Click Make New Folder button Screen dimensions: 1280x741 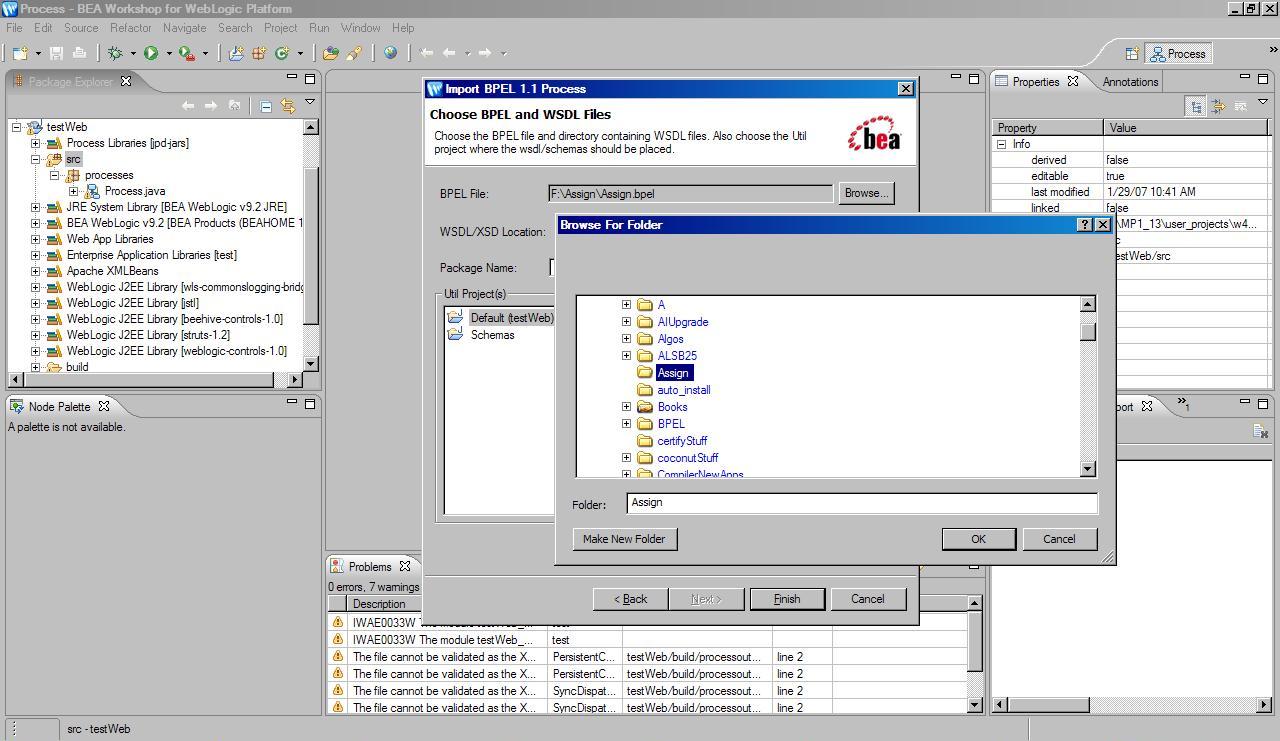(x=624, y=539)
